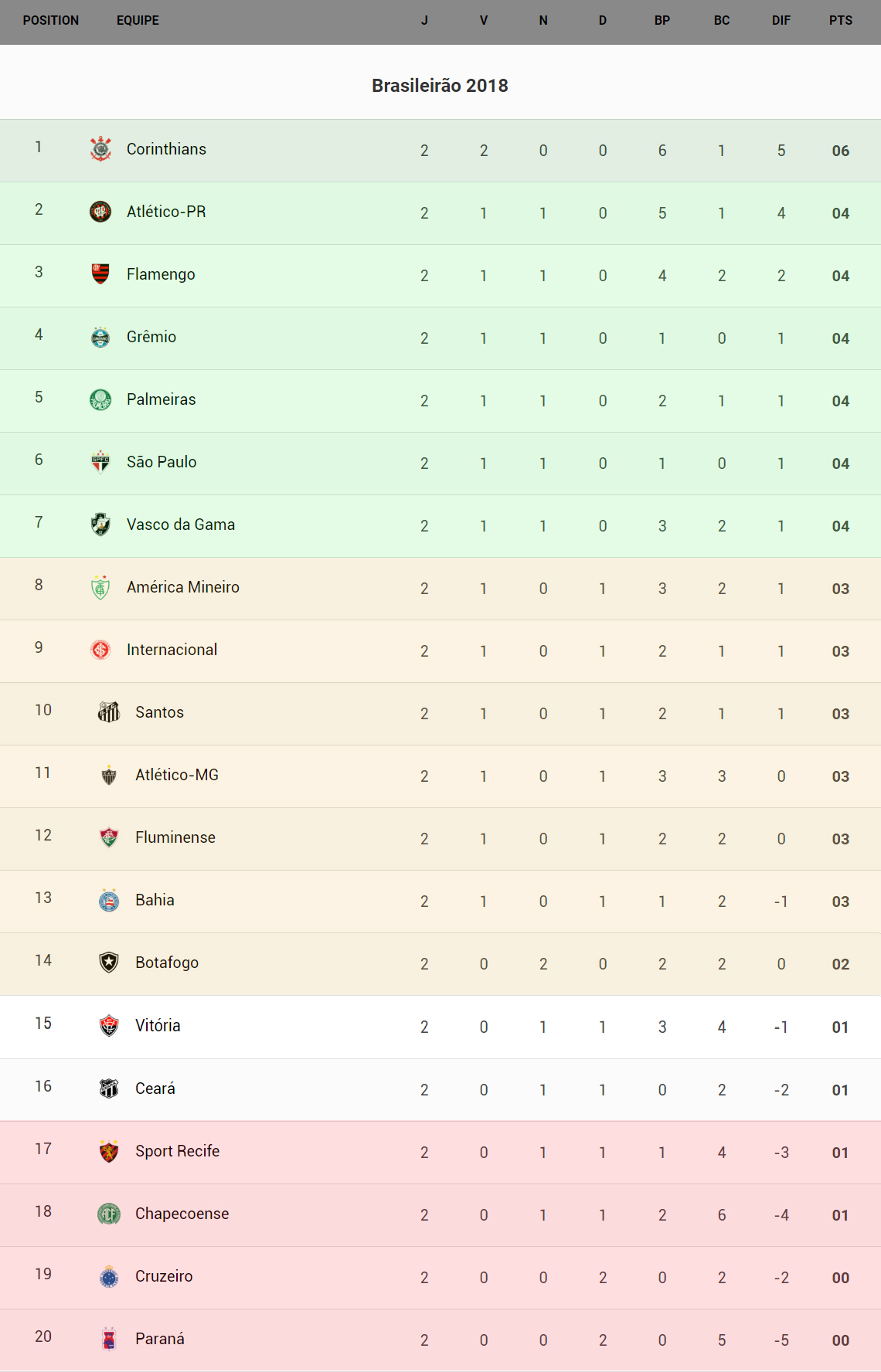Click the PTS column header
881x1372 pixels.
[x=840, y=21]
